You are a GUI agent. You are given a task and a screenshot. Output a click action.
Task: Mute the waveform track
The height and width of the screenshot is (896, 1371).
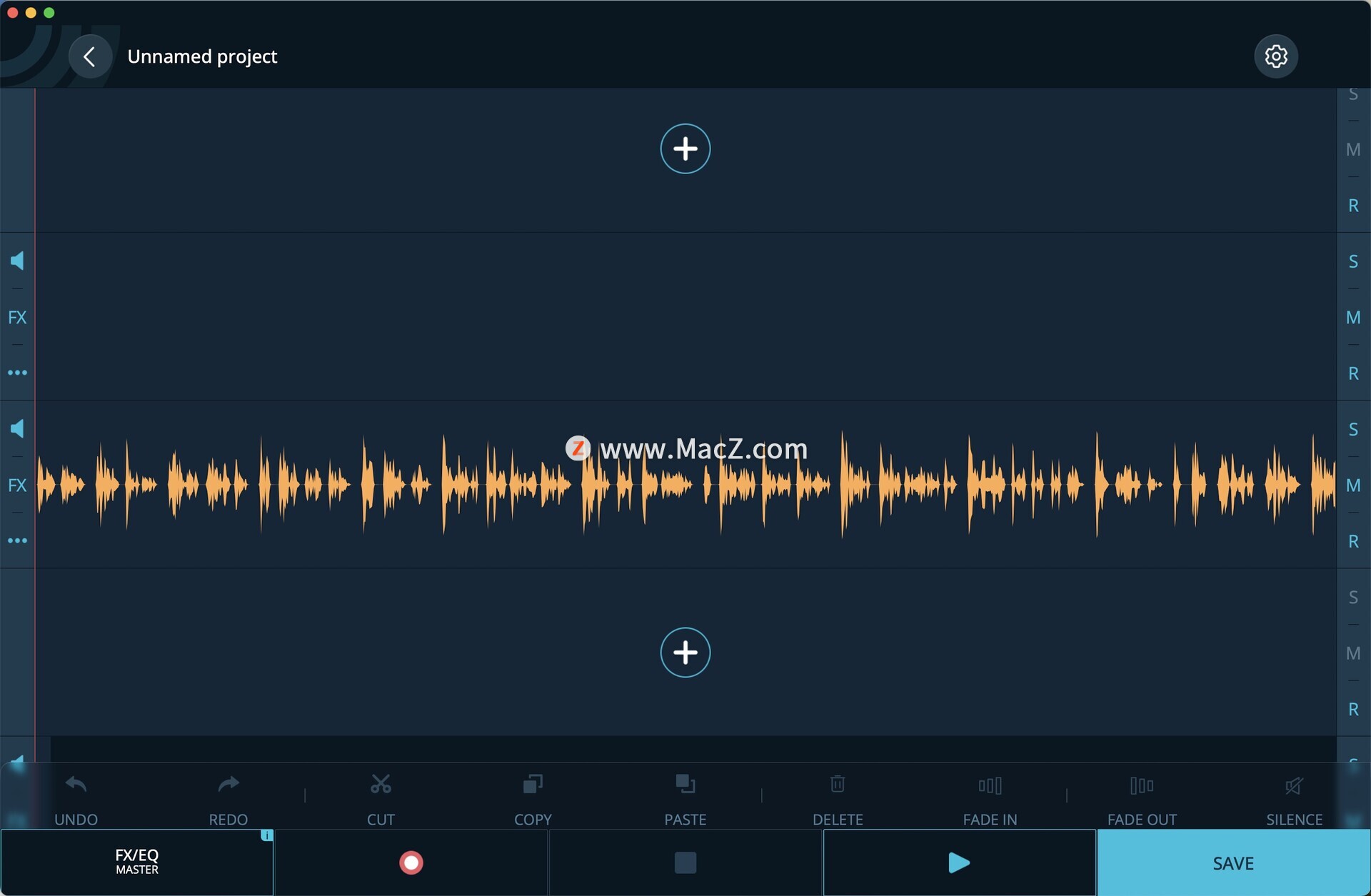[1353, 485]
